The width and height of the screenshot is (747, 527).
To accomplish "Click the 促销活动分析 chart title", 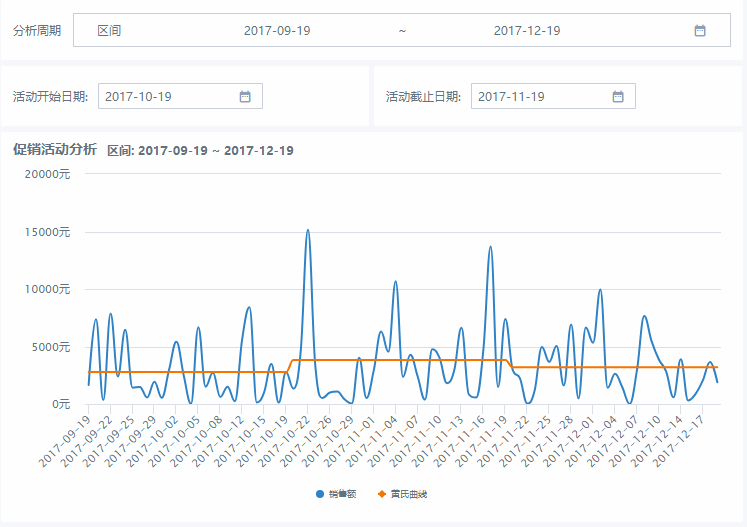I will tap(55, 150).
